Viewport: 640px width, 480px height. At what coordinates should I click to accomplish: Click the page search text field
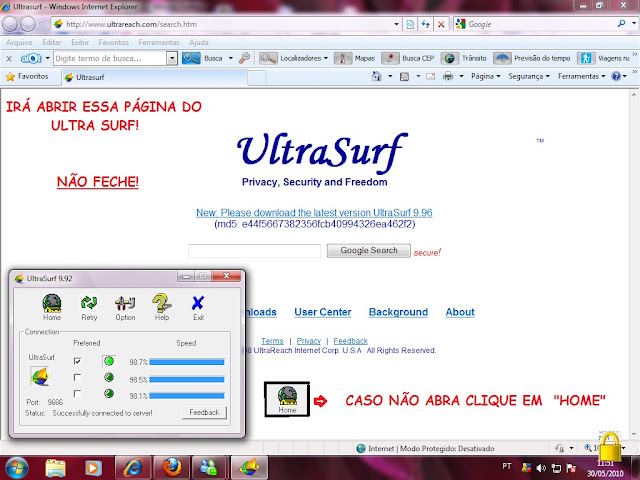[255, 251]
